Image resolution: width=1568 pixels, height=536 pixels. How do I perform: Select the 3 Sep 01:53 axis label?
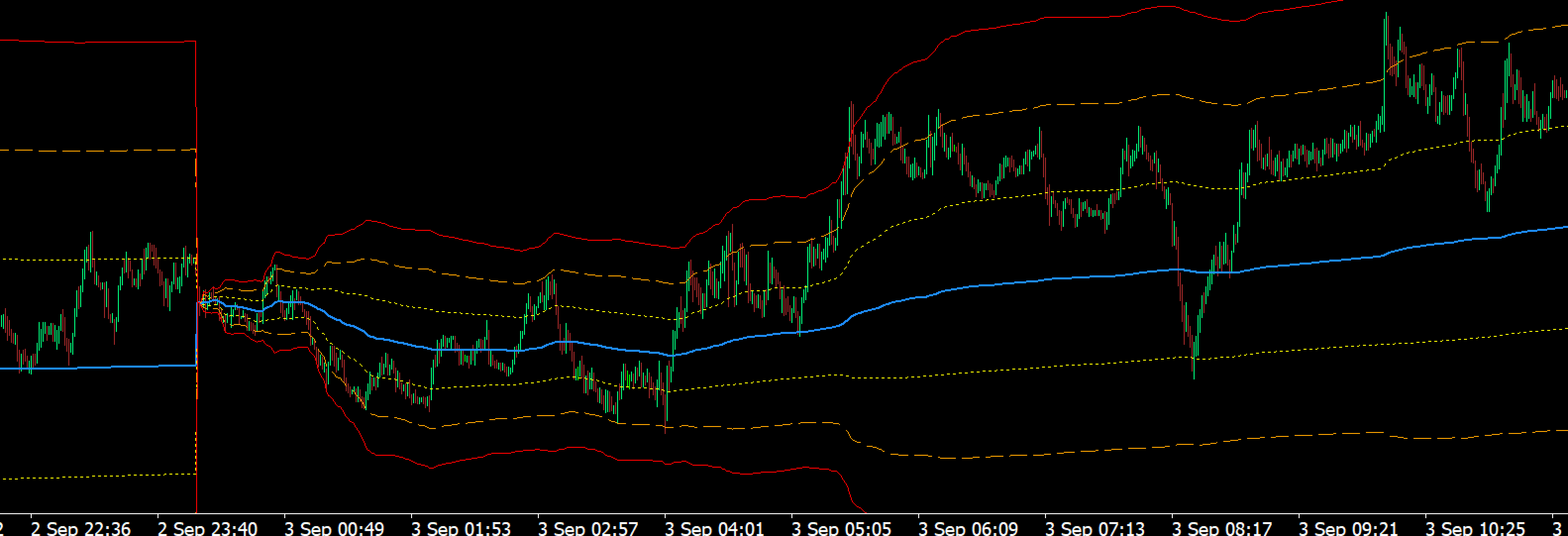(461, 528)
